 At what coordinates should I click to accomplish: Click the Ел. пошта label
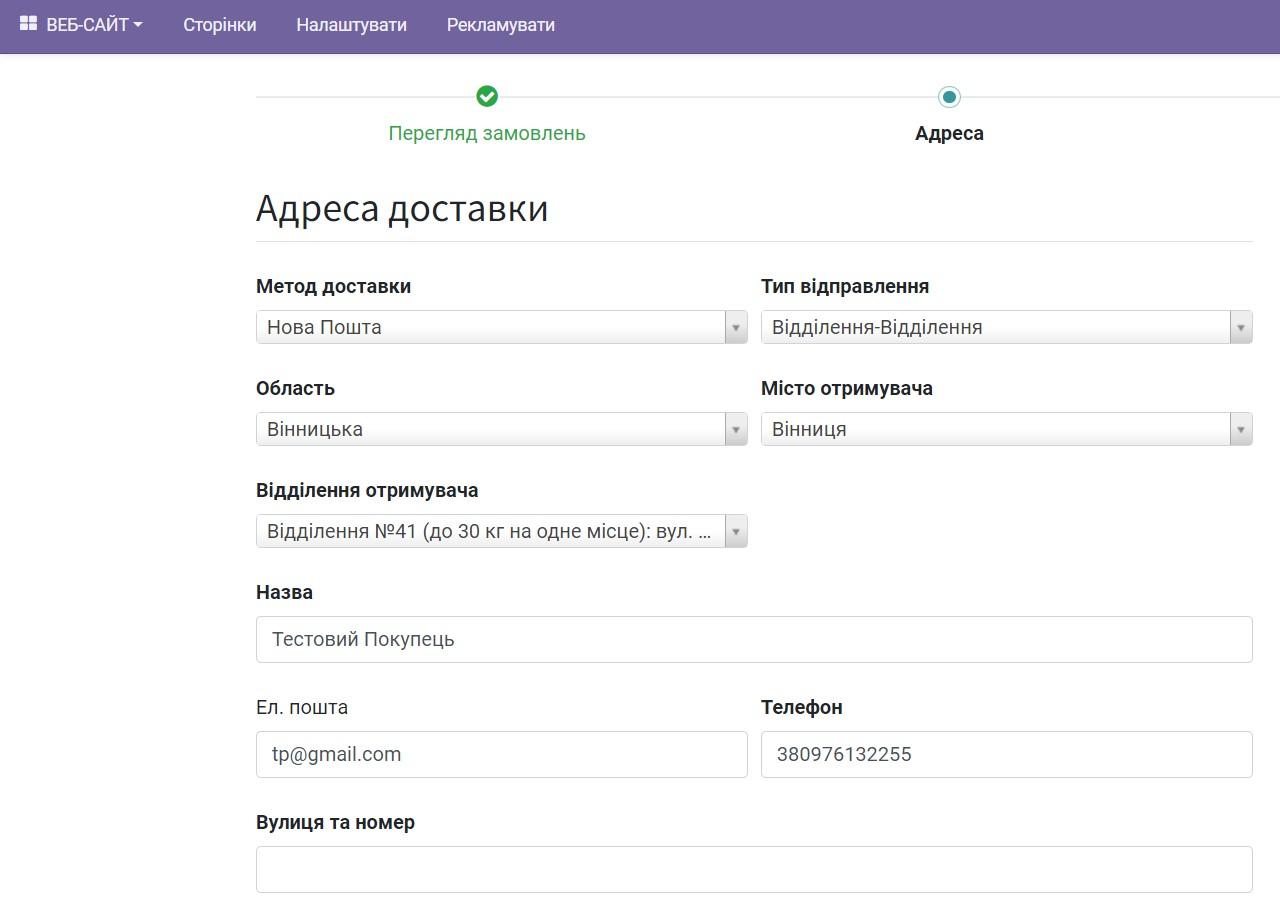pos(302,707)
